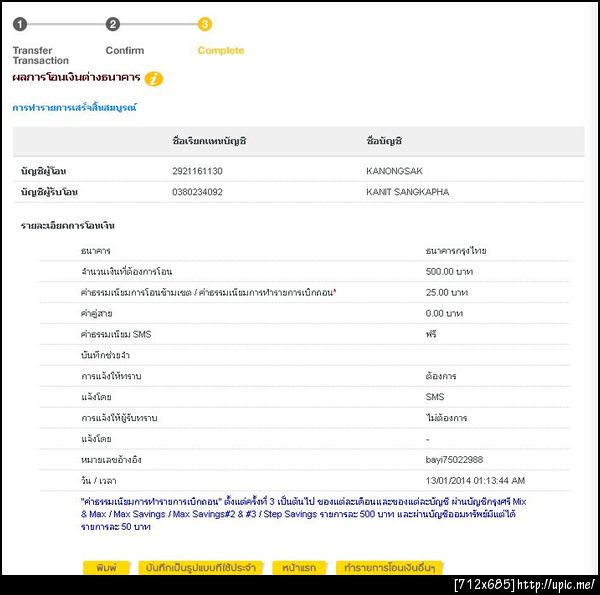Click step 3 circle Complete
Screen dimensions: 600x595
pyautogui.click(x=205, y=24)
